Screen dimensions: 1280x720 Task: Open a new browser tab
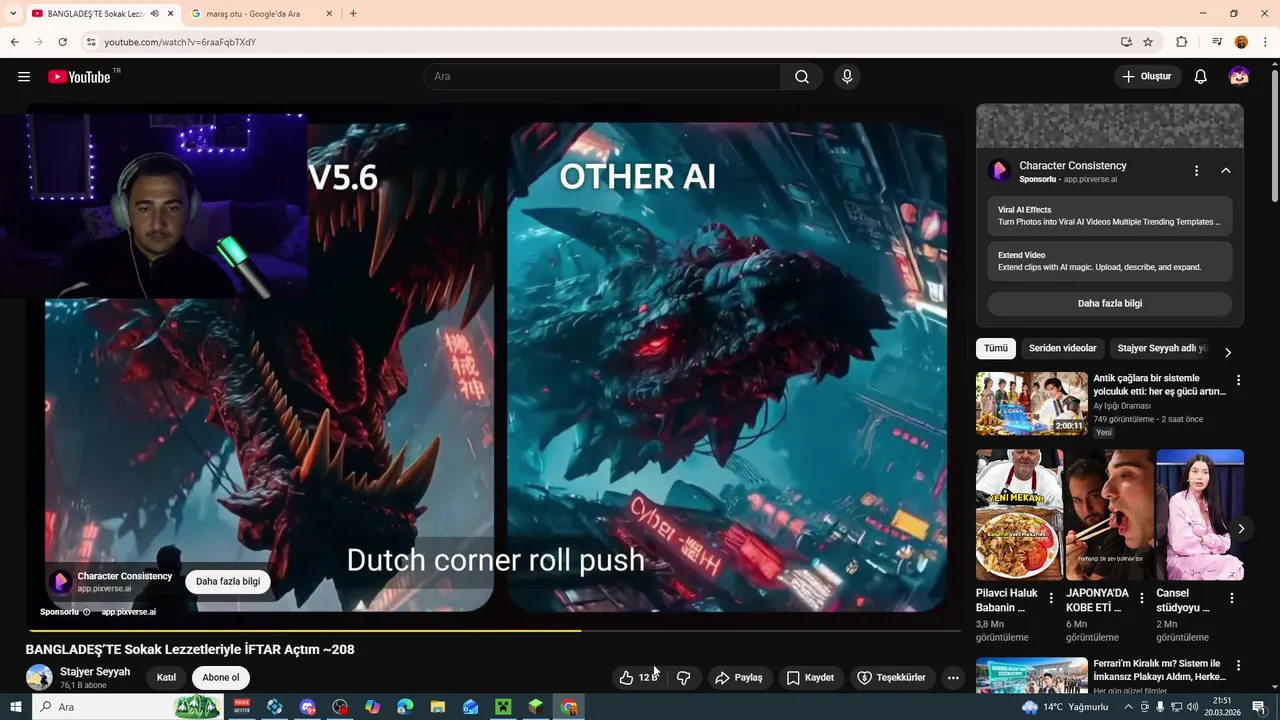click(353, 14)
